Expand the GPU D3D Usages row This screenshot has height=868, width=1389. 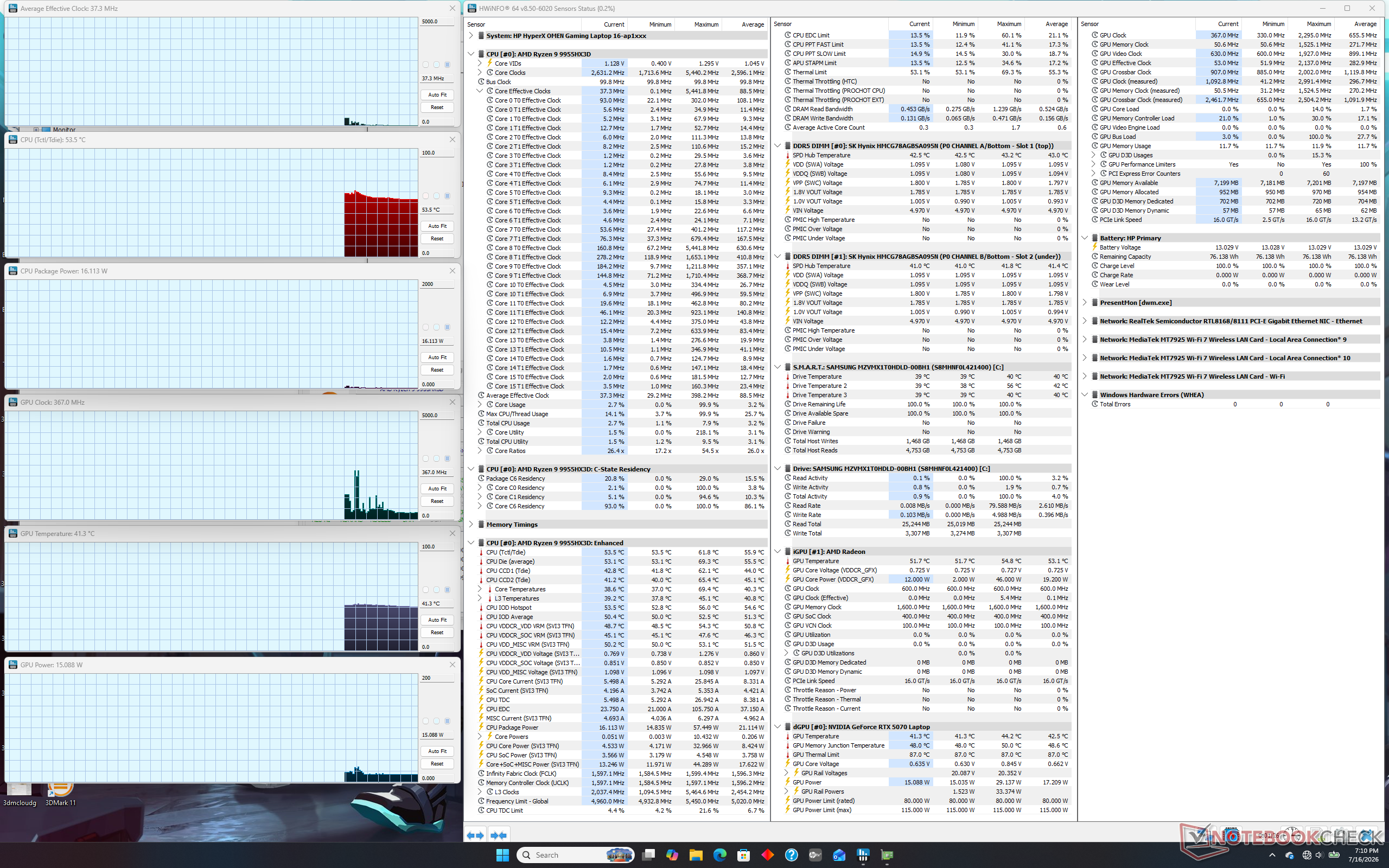pos(1093,155)
